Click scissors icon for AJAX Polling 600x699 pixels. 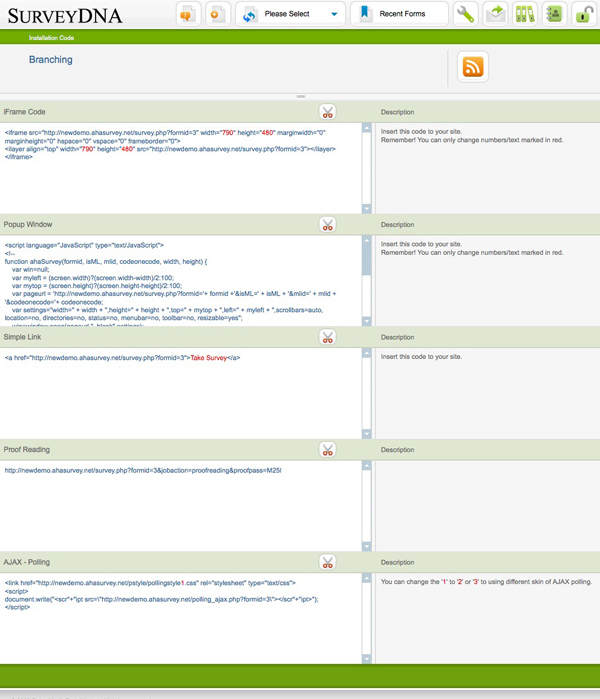coord(327,562)
